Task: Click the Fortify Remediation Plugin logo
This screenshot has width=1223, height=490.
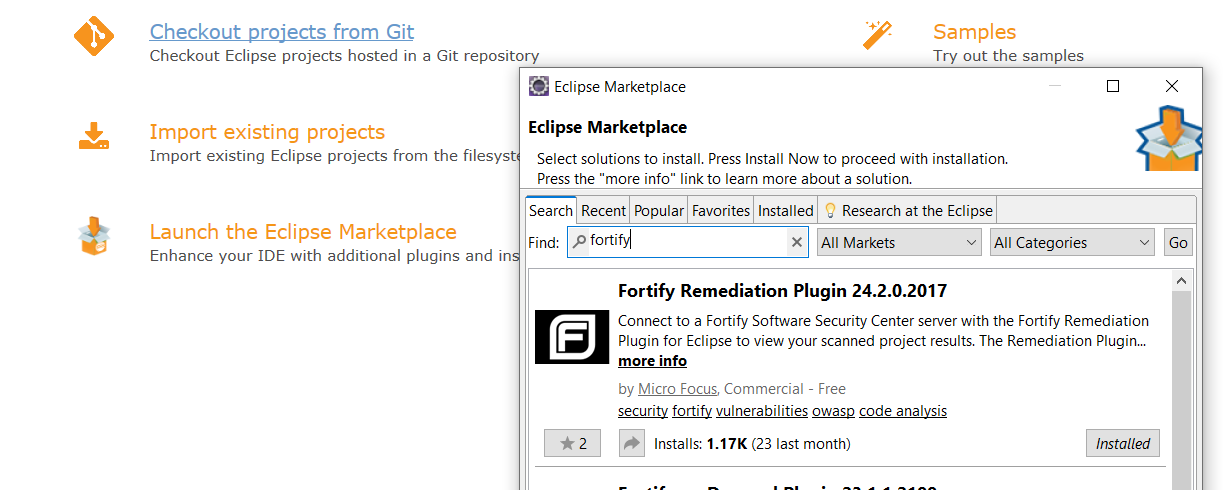Action: coord(572,337)
